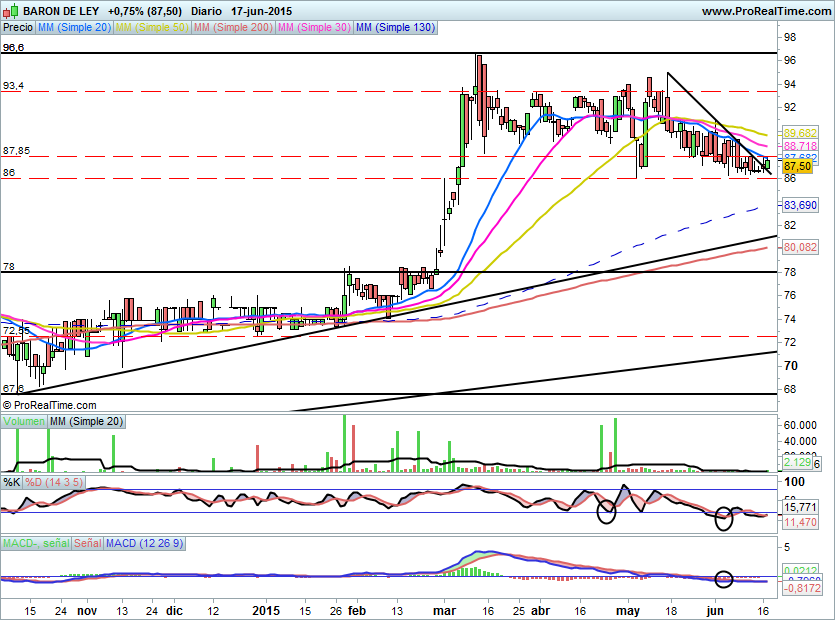Open the www.ProRealTime.com link at top right
The width and height of the screenshot is (835, 620).
pyautogui.click(x=766, y=11)
